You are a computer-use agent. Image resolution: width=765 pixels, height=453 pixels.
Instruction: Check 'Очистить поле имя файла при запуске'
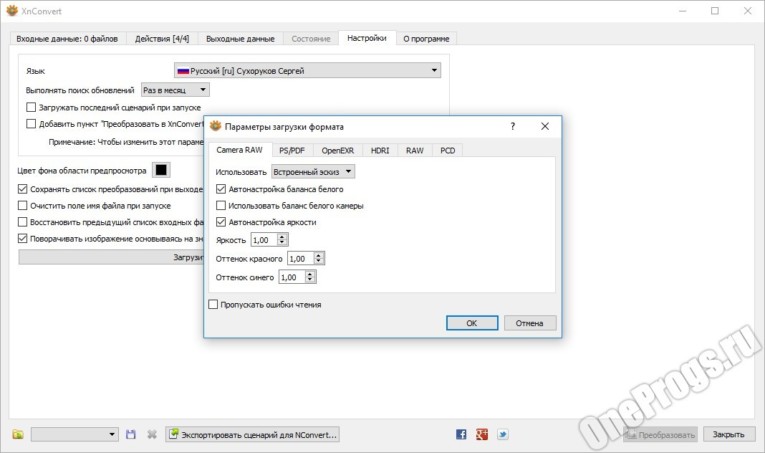point(22,205)
